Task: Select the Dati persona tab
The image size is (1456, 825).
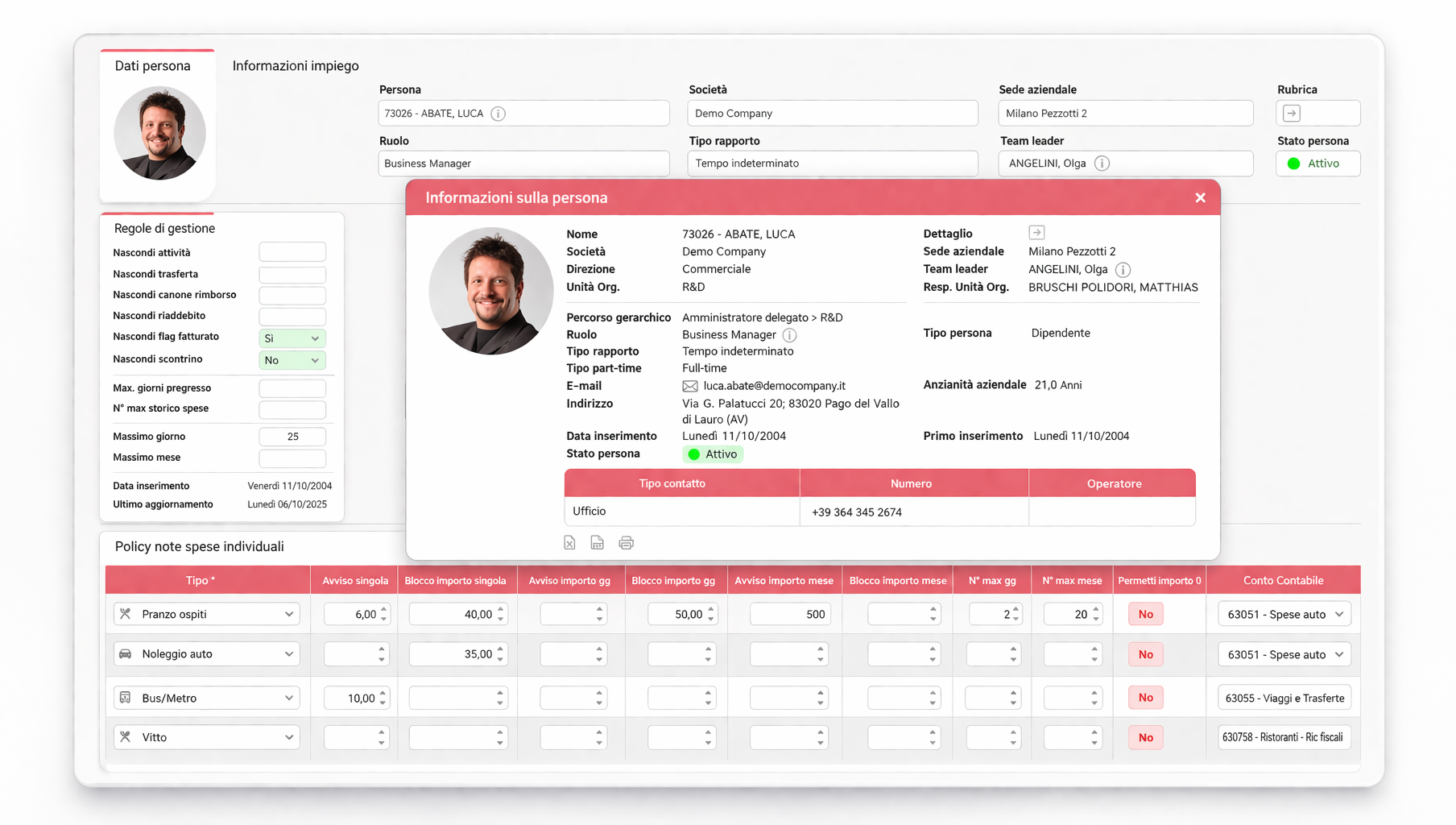Action: click(x=153, y=66)
